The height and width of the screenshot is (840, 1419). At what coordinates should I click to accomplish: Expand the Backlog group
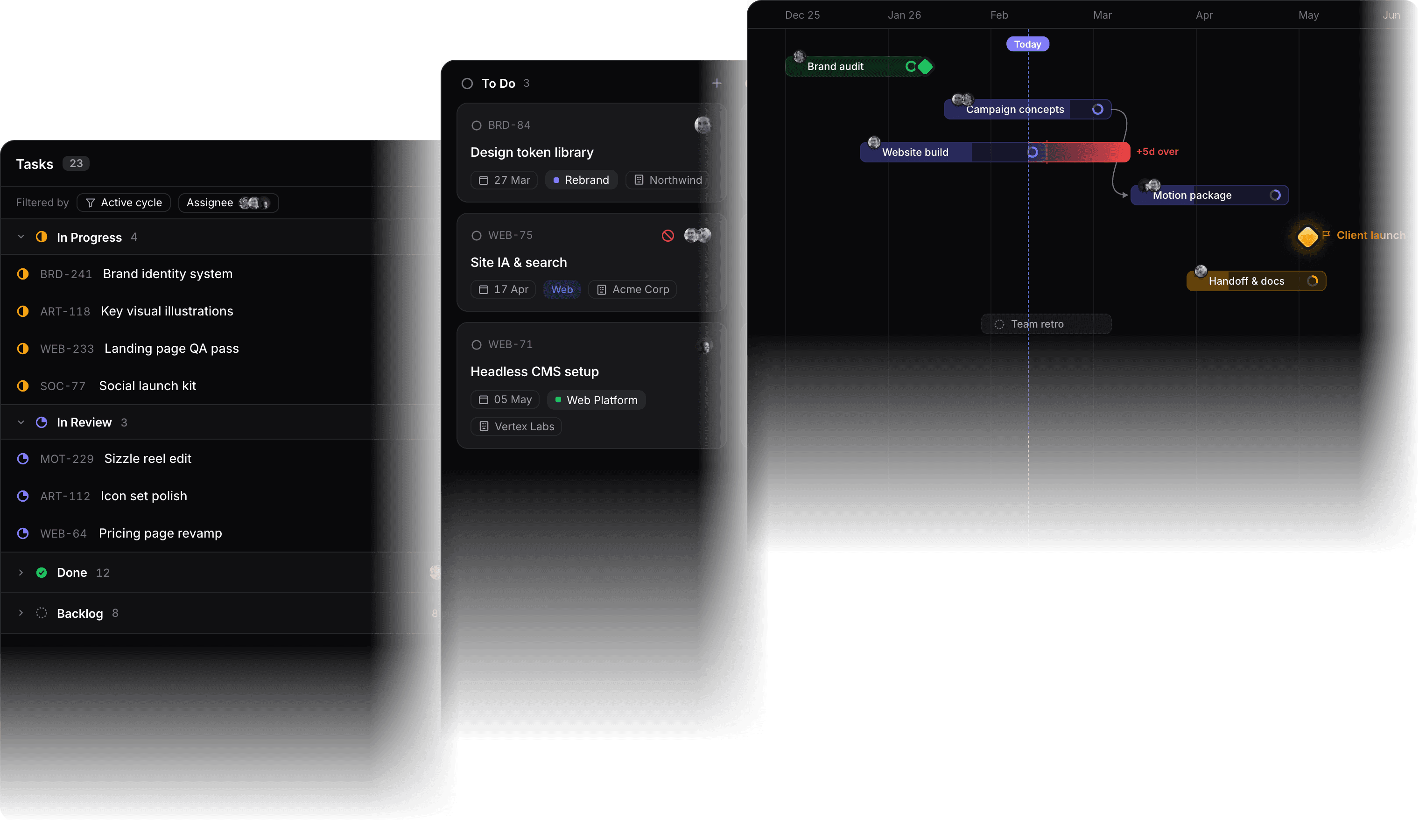pos(21,613)
